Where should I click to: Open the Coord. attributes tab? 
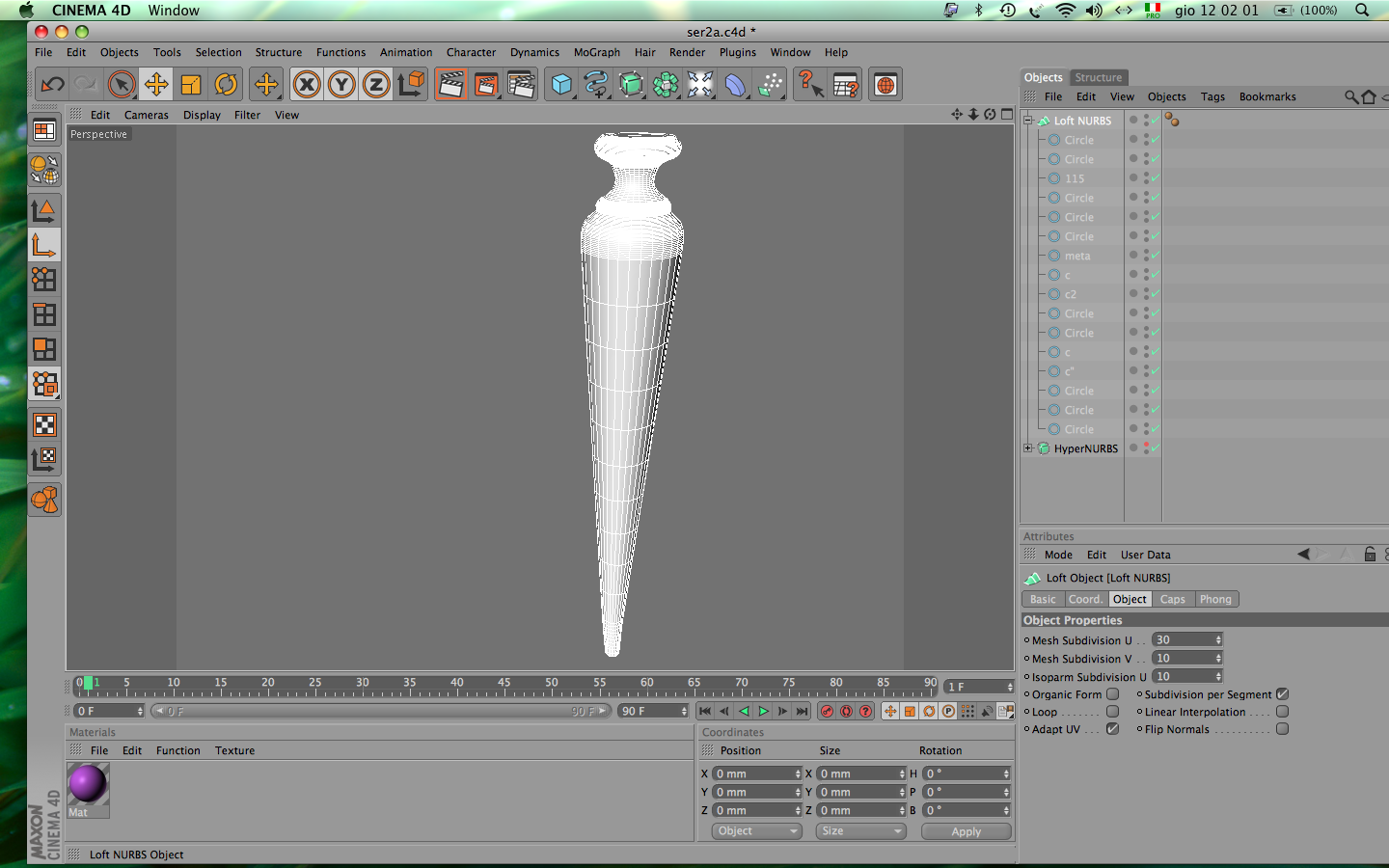click(1085, 599)
